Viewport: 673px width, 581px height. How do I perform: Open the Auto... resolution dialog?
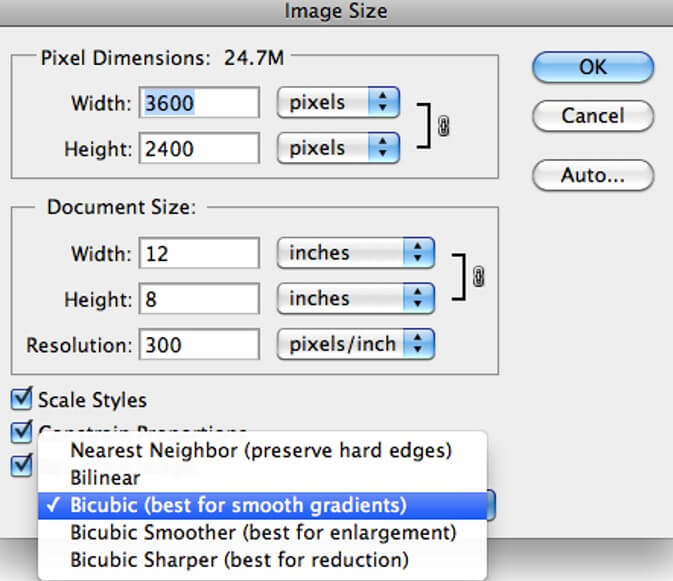[593, 175]
